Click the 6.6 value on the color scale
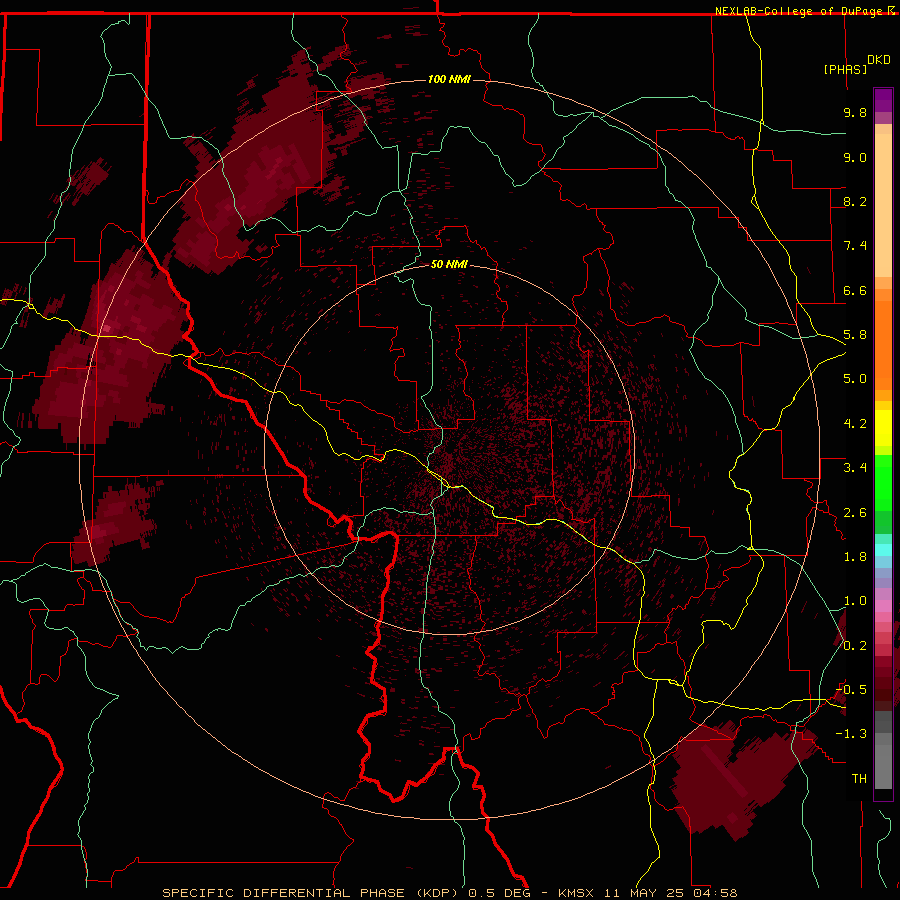 pos(855,290)
